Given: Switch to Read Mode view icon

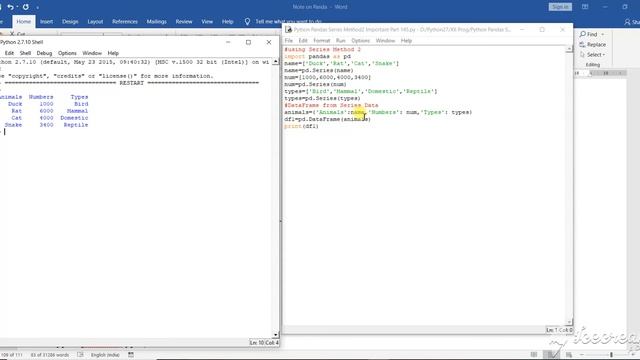Looking at the screenshot, I should 534,355.
